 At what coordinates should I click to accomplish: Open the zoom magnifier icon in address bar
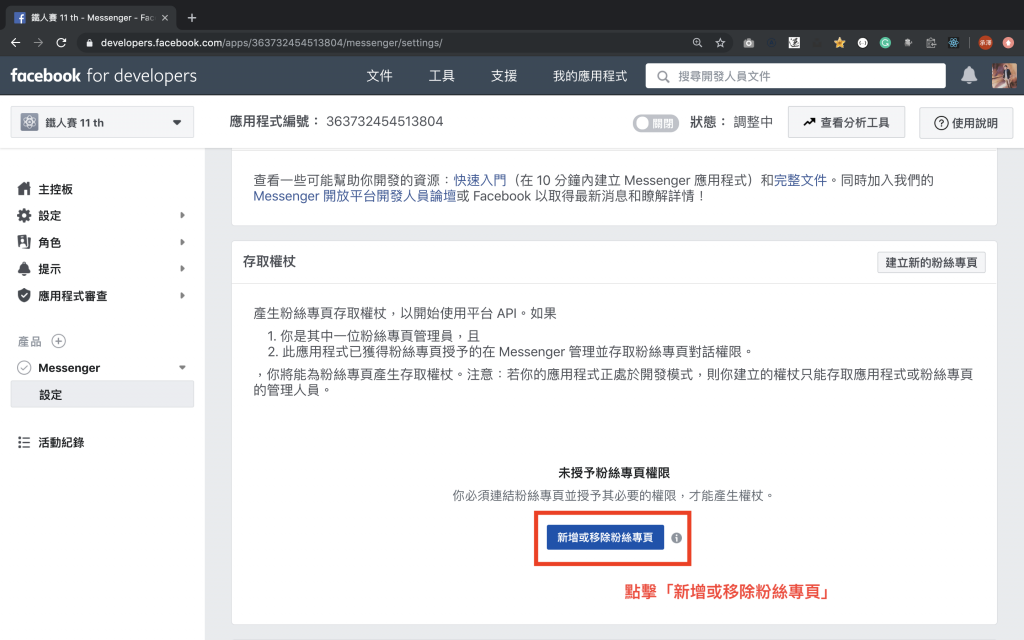pyautogui.click(x=697, y=42)
